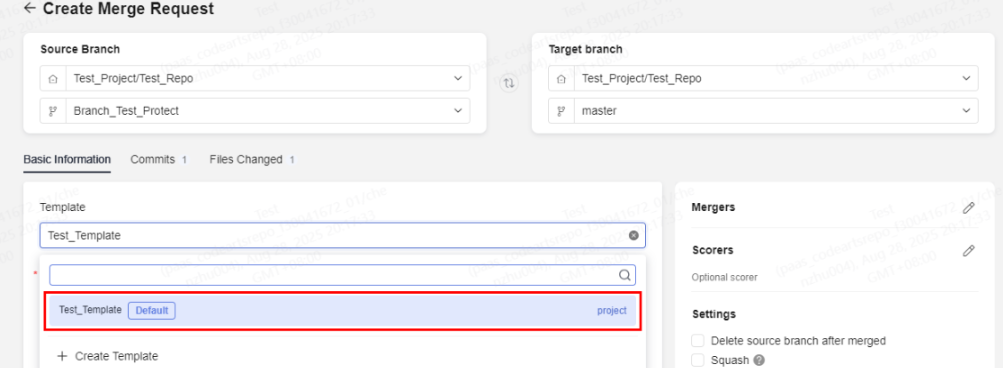This screenshot has width=1003, height=368.
Task: Open the Squash help question-mark icon
Action: tap(759, 360)
